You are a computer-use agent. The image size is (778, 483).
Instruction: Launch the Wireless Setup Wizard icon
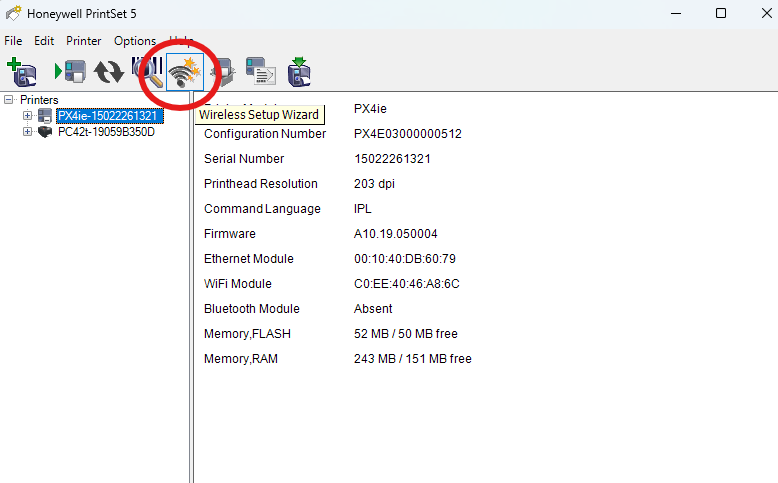pos(185,72)
